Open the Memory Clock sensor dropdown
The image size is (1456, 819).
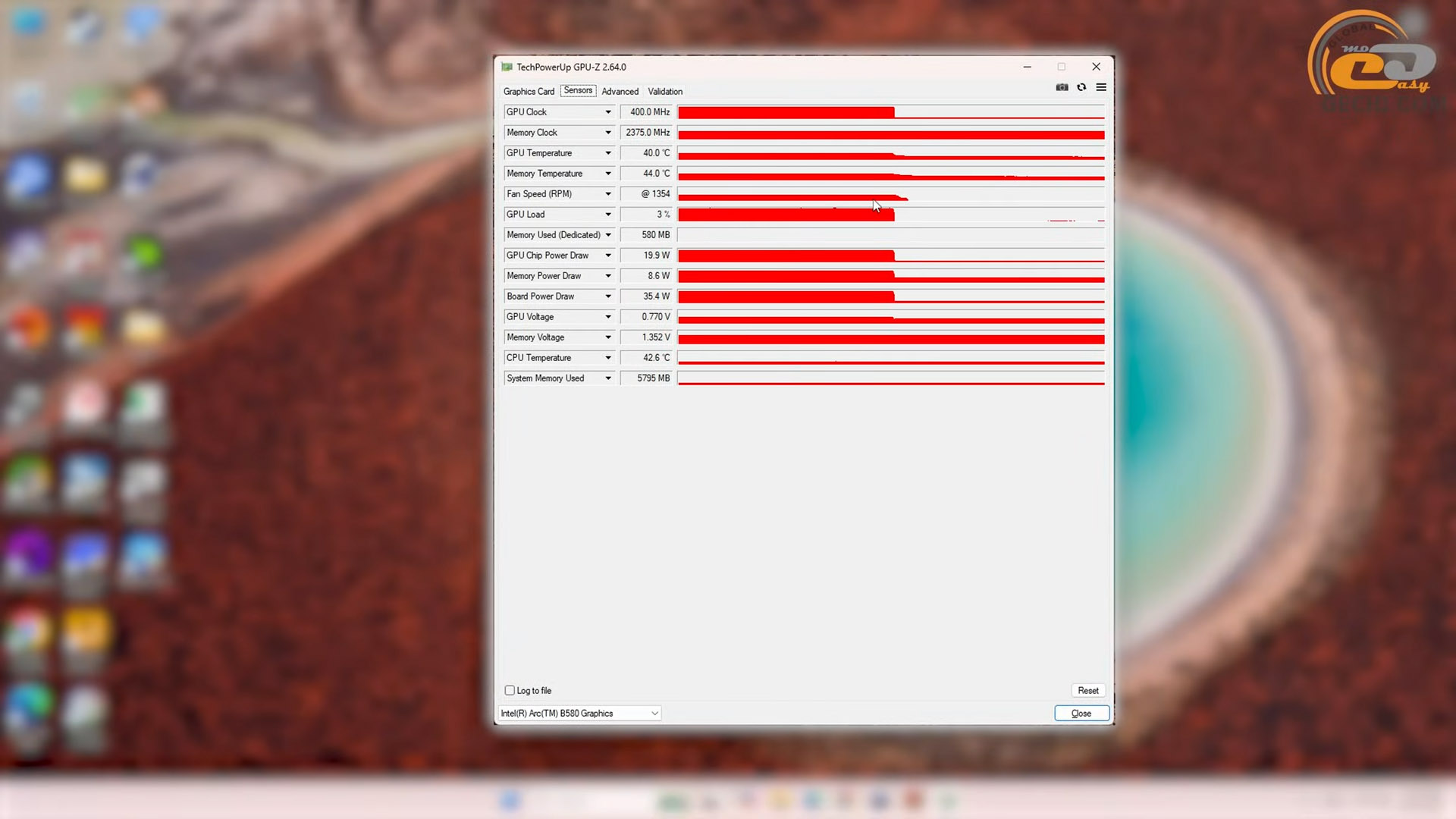(607, 133)
